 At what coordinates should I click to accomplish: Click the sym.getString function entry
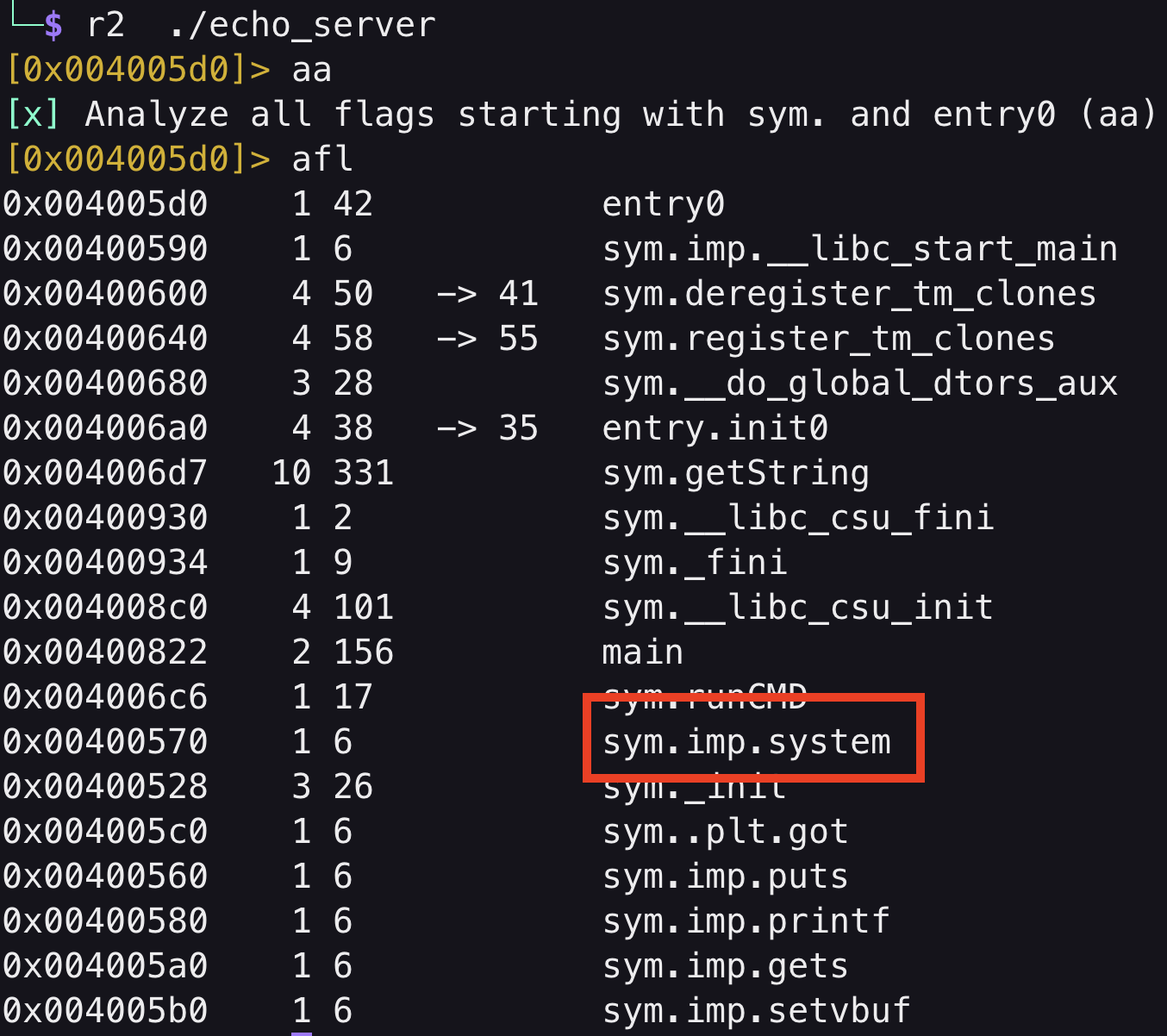[735, 473]
